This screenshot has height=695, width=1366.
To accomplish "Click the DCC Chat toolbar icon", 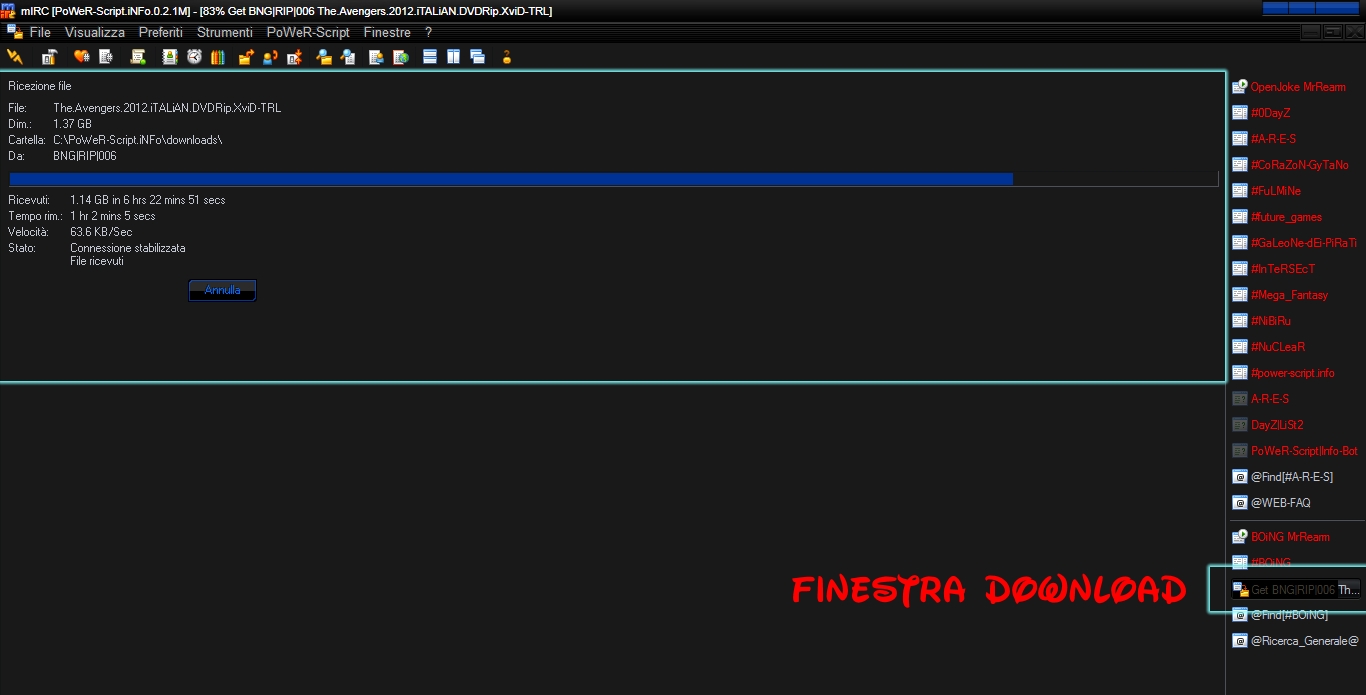I will pyautogui.click(x=270, y=57).
